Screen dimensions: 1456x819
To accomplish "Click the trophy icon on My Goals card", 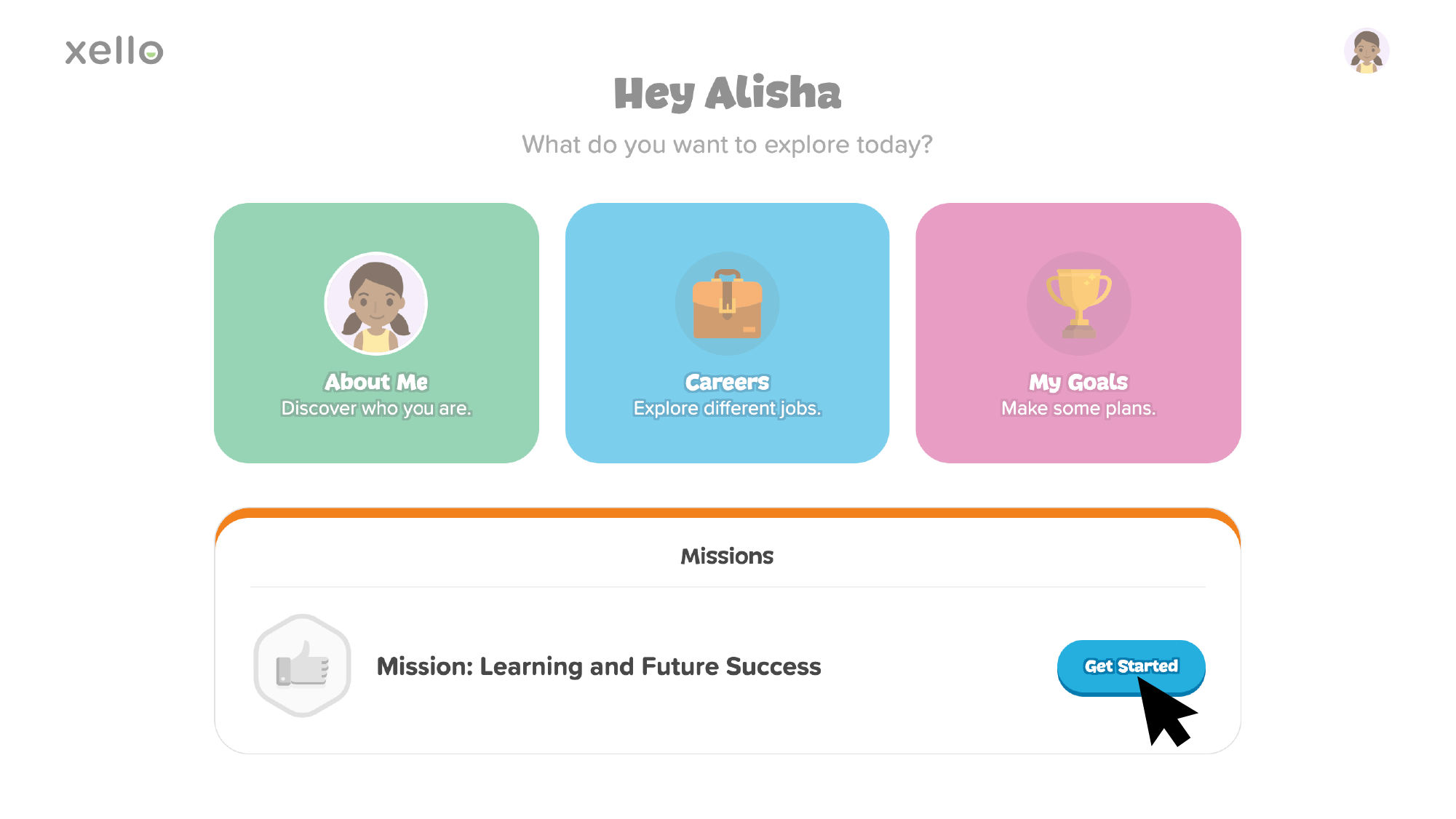I will coord(1078,303).
